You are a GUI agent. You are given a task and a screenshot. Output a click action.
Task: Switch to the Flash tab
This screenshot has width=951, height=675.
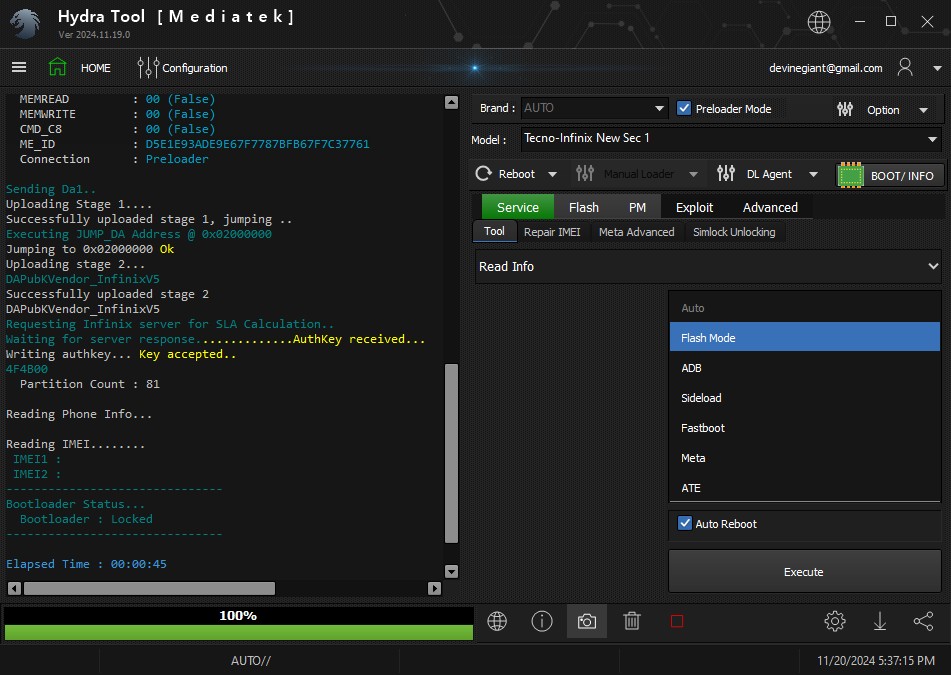click(583, 207)
